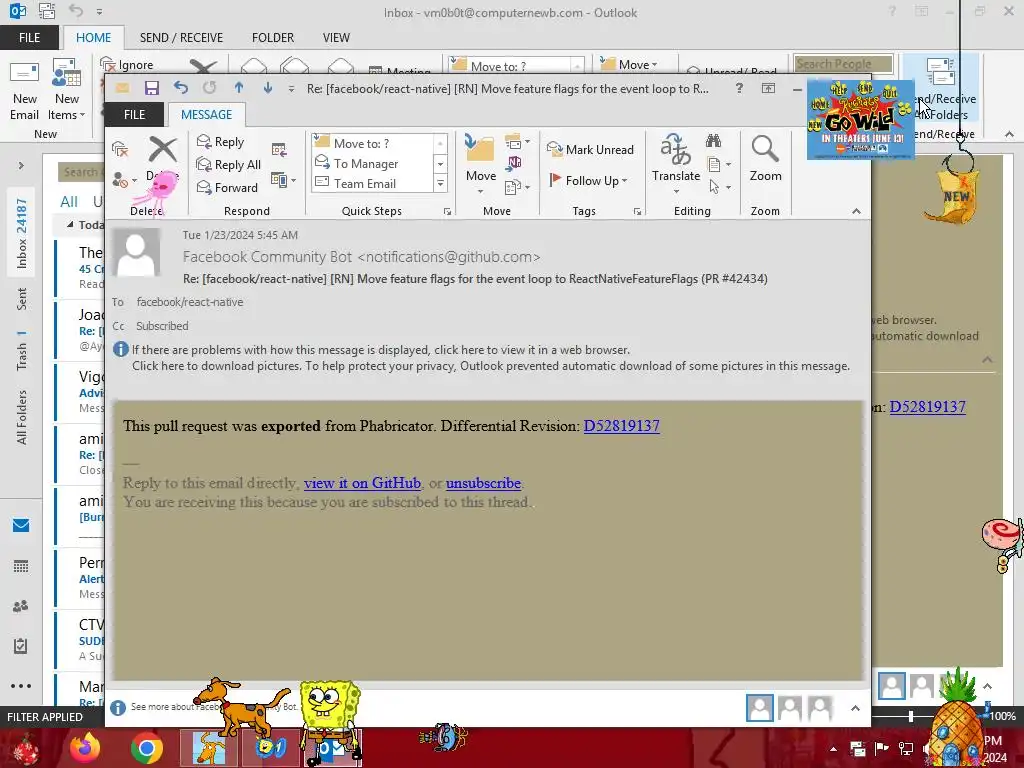Screen dimensions: 1024x768
Task: Click the navigation bar more options dots
Action: tap(21, 686)
